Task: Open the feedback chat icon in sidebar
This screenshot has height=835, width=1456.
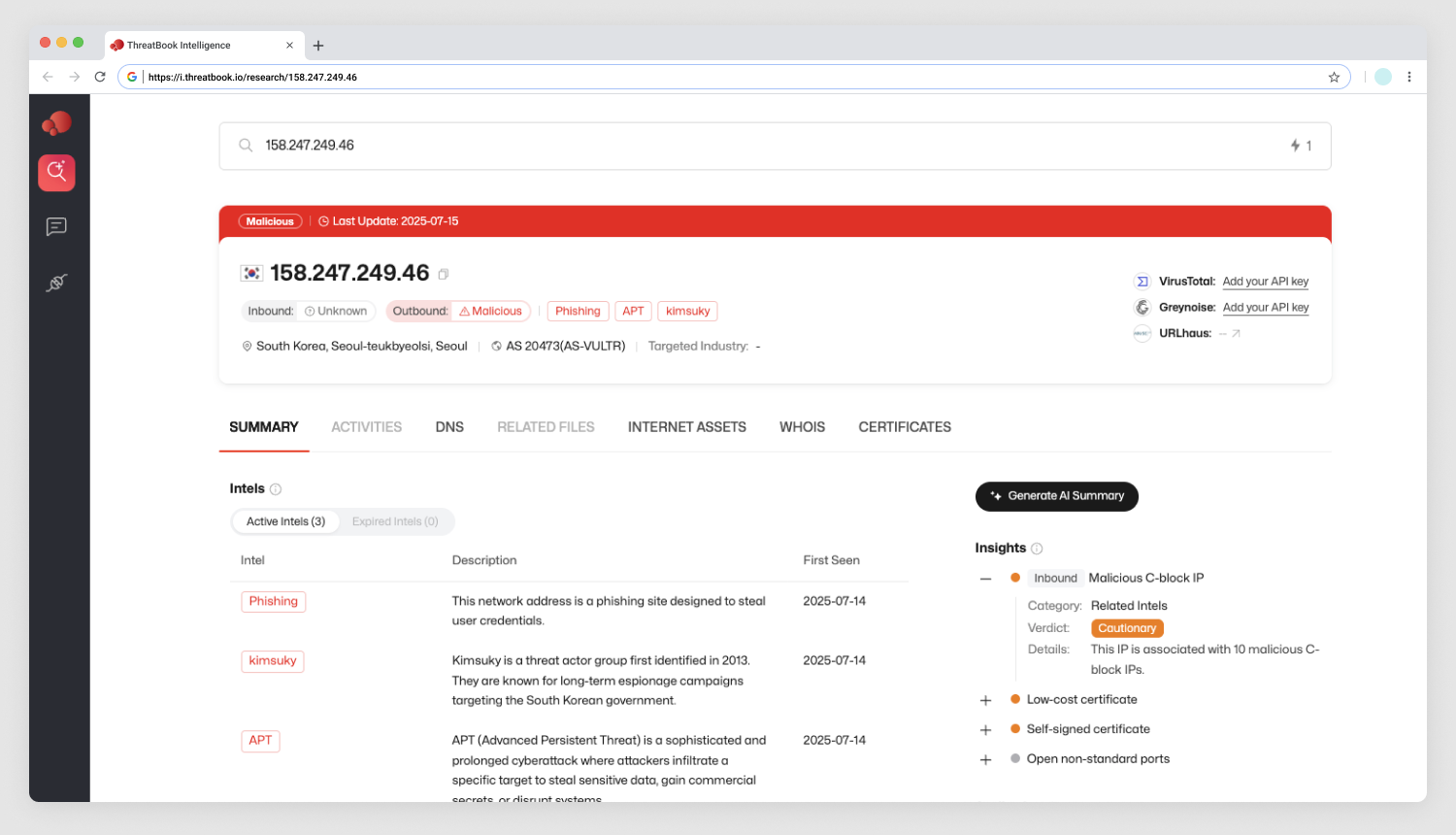Action: pos(55,226)
